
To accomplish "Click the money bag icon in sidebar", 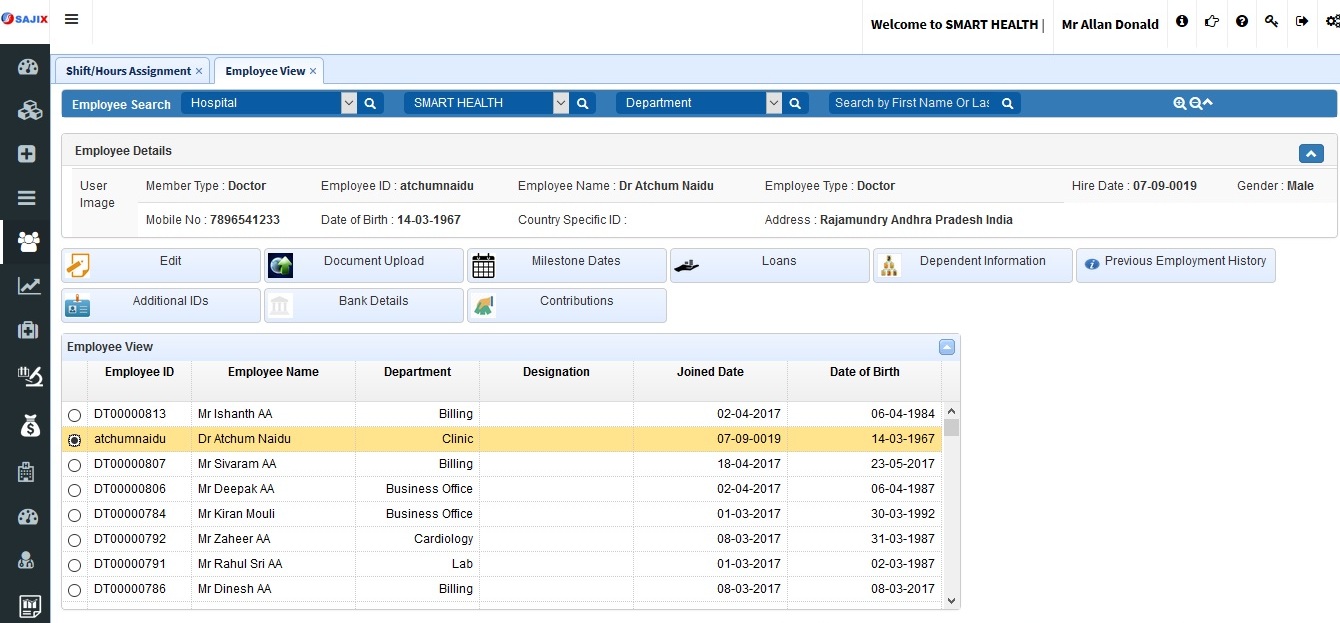I will (28, 426).
